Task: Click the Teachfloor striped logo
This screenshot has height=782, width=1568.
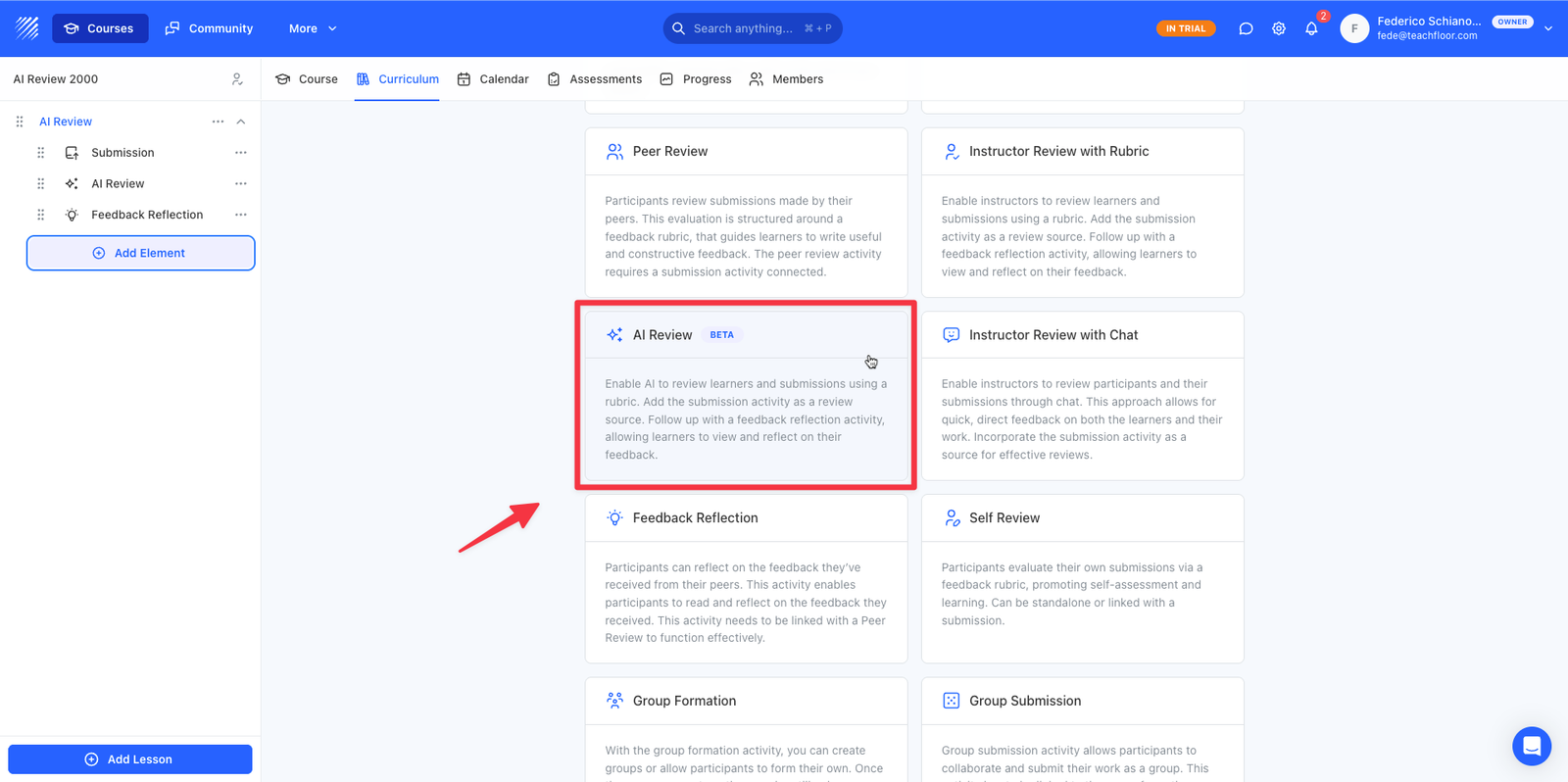Action: pos(27,28)
